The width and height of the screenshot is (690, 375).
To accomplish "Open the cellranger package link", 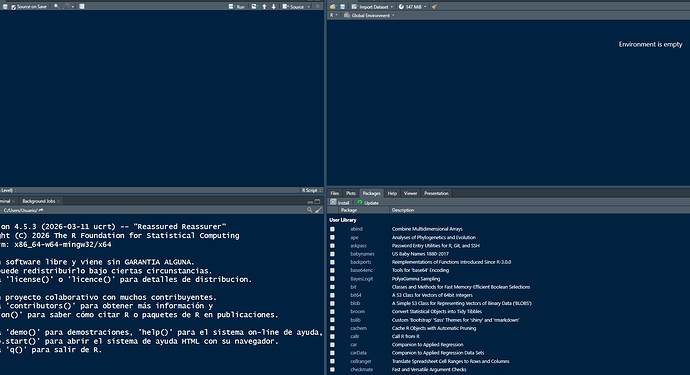I will (x=361, y=361).
